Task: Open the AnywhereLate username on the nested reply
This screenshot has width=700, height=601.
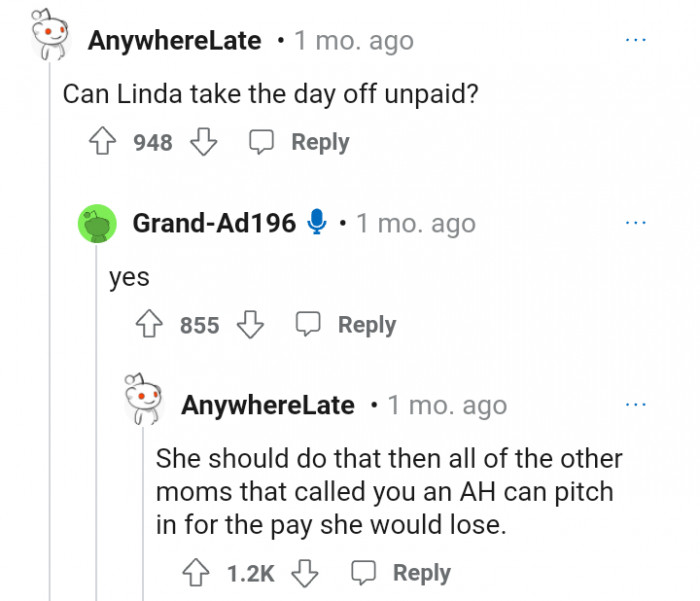Action: tap(268, 405)
